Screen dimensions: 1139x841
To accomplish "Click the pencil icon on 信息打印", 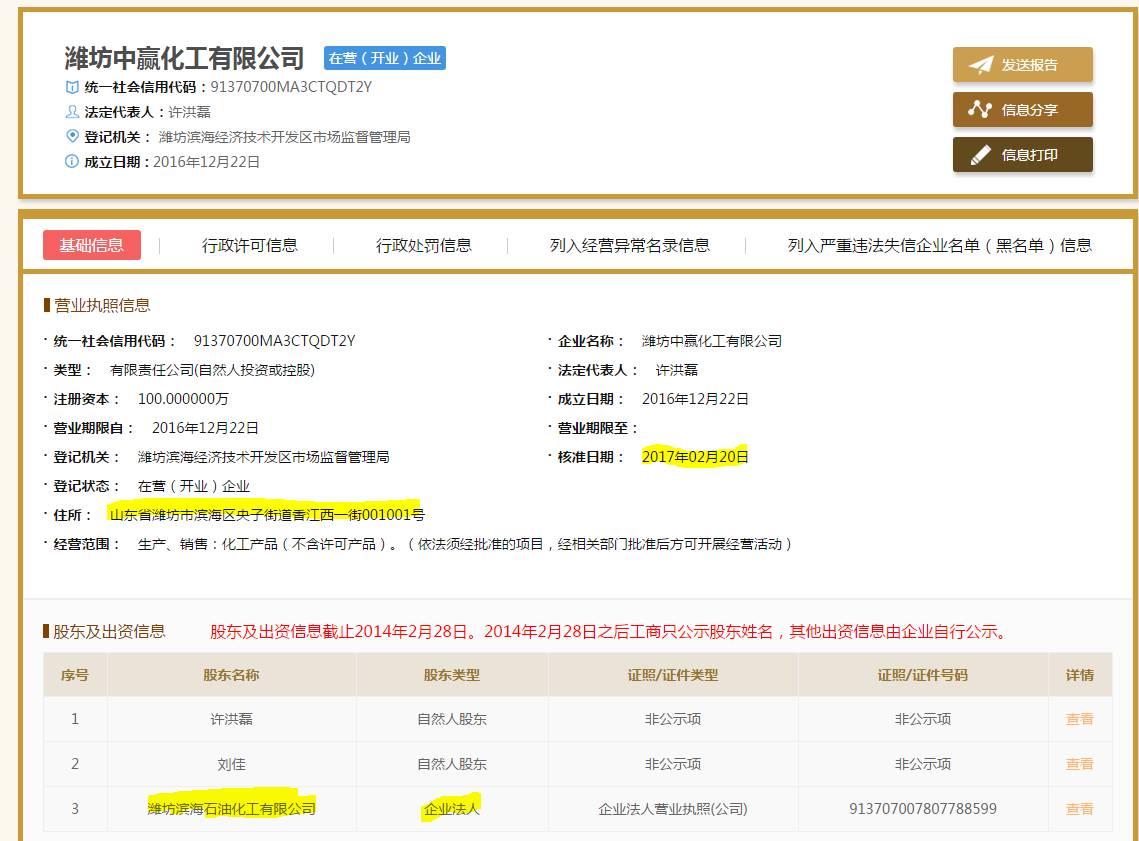I will [x=980, y=155].
